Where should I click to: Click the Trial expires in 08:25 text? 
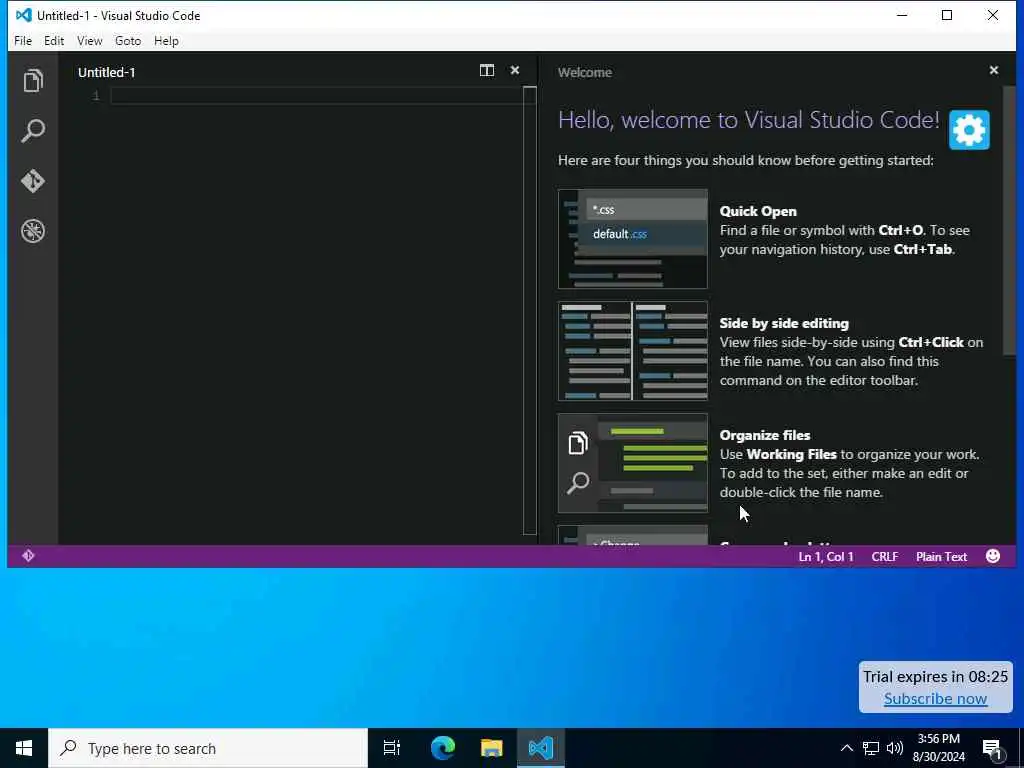935,677
